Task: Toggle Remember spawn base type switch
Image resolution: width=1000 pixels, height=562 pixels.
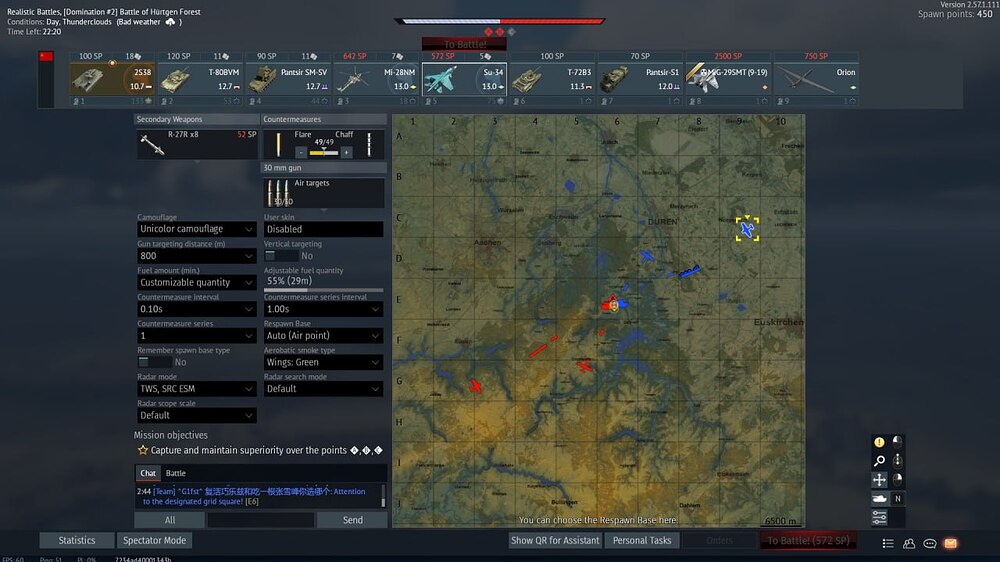Action: (154, 362)
